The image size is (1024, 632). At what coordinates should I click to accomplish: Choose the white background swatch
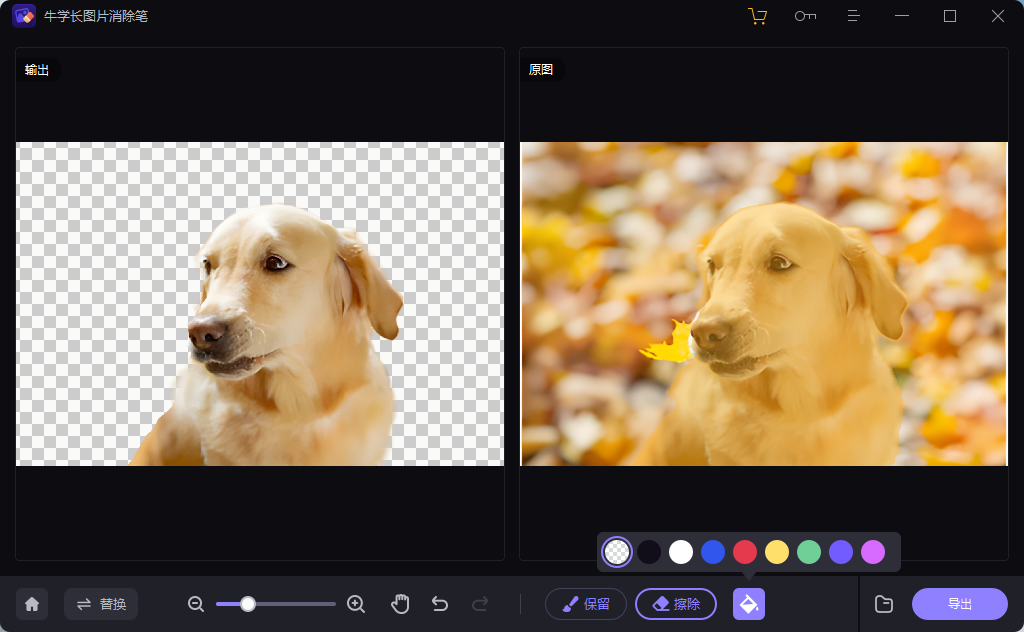pyautogui.click(x=681, y=552)
